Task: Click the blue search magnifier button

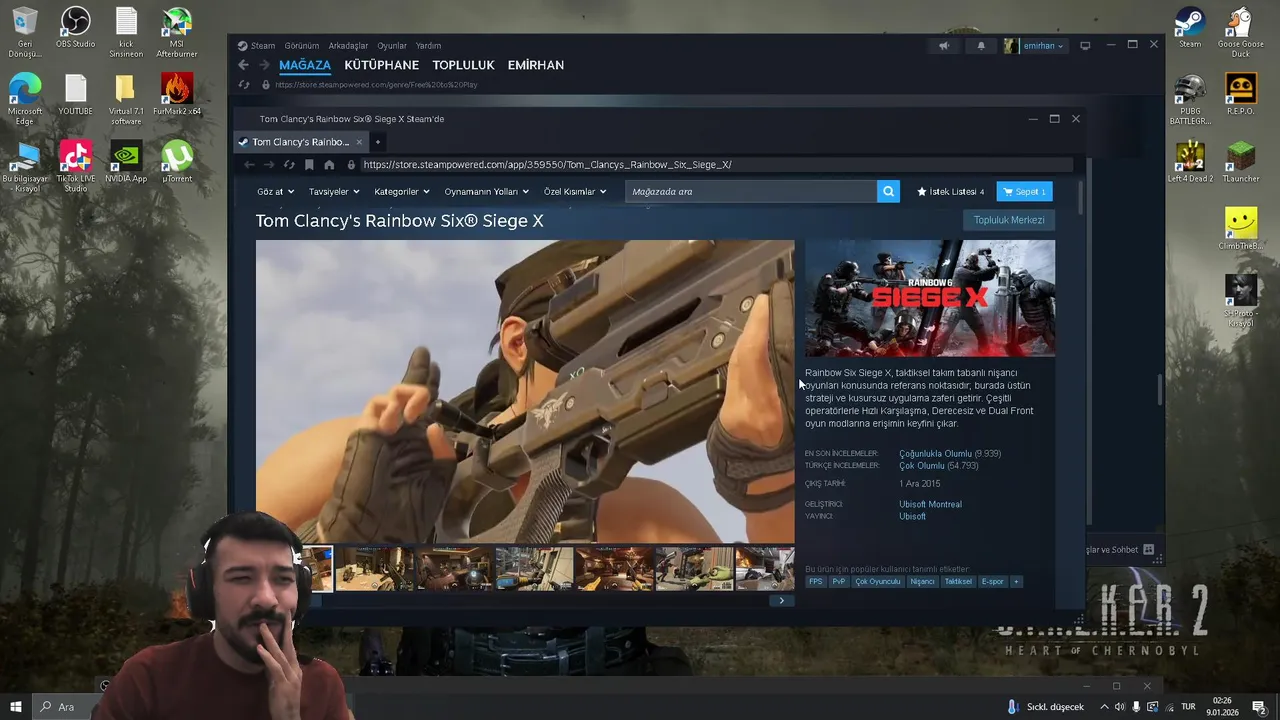Action: [x=888, y=191]
